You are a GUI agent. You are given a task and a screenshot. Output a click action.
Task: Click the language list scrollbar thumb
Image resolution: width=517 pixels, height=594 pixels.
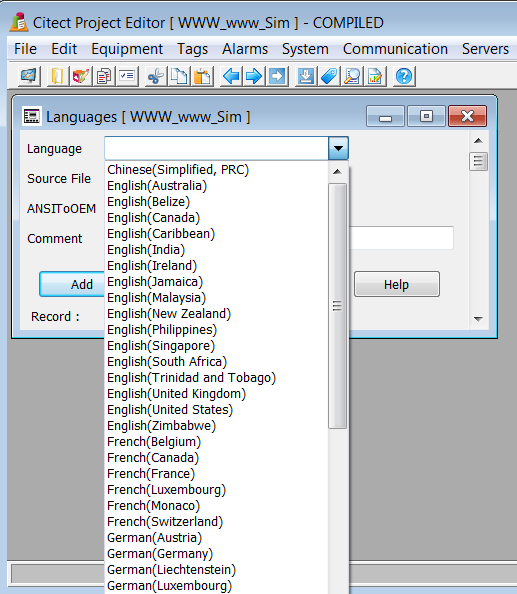[337, 306]
